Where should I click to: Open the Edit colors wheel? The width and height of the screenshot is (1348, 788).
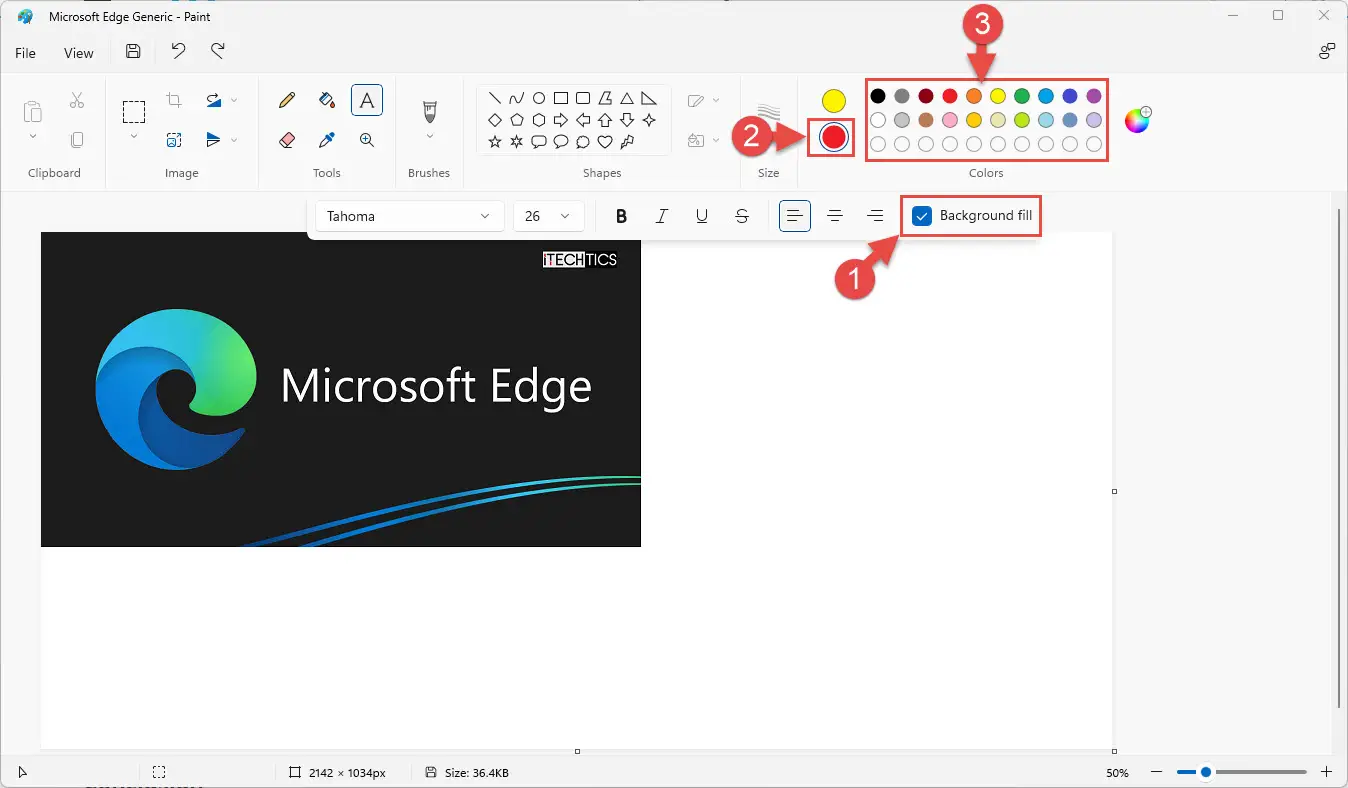pyautogui.click(x=1138, y=120)
